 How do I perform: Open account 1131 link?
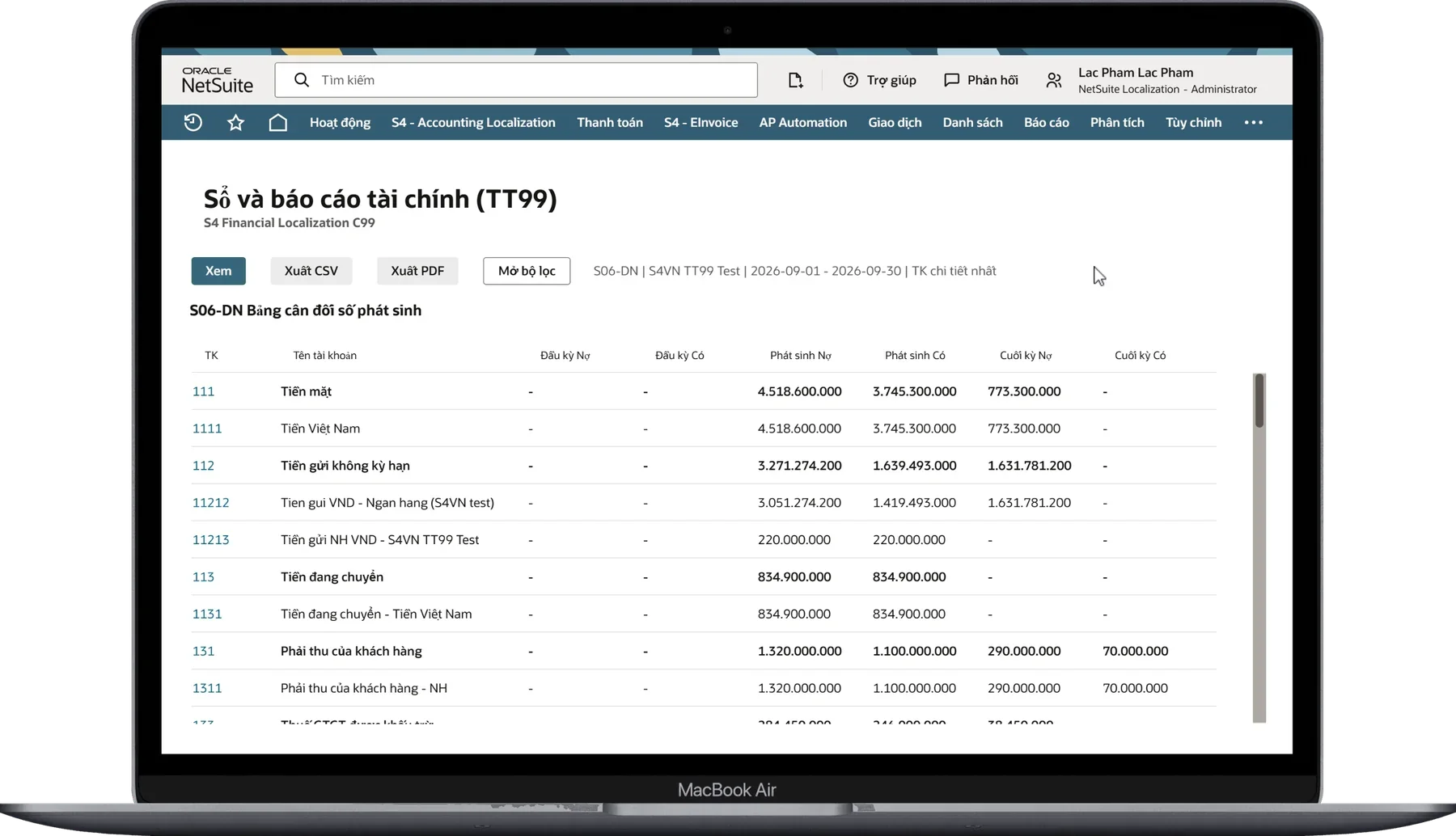coord(207,614)
